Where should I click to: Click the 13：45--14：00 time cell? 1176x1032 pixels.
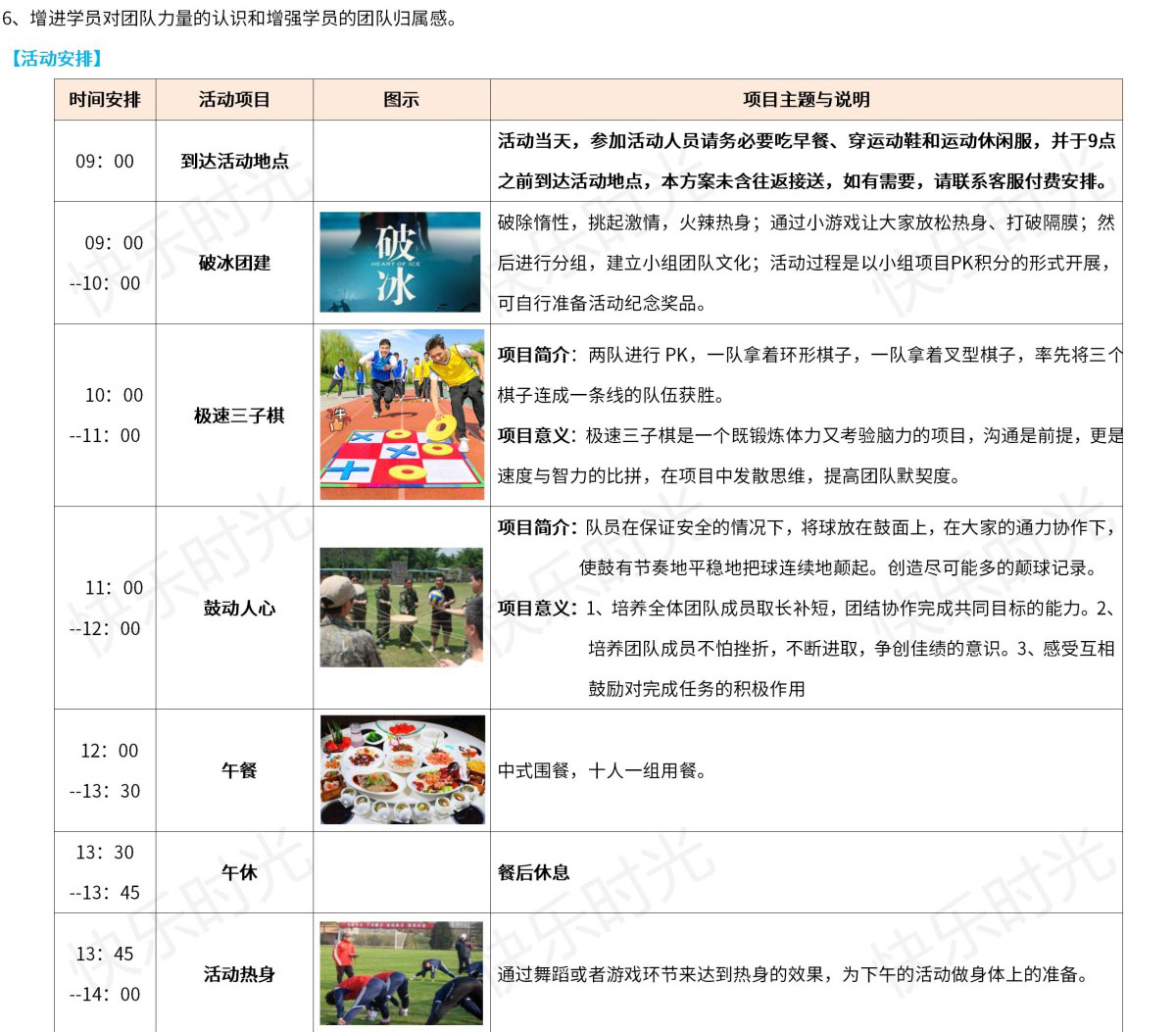click(105, 973)
